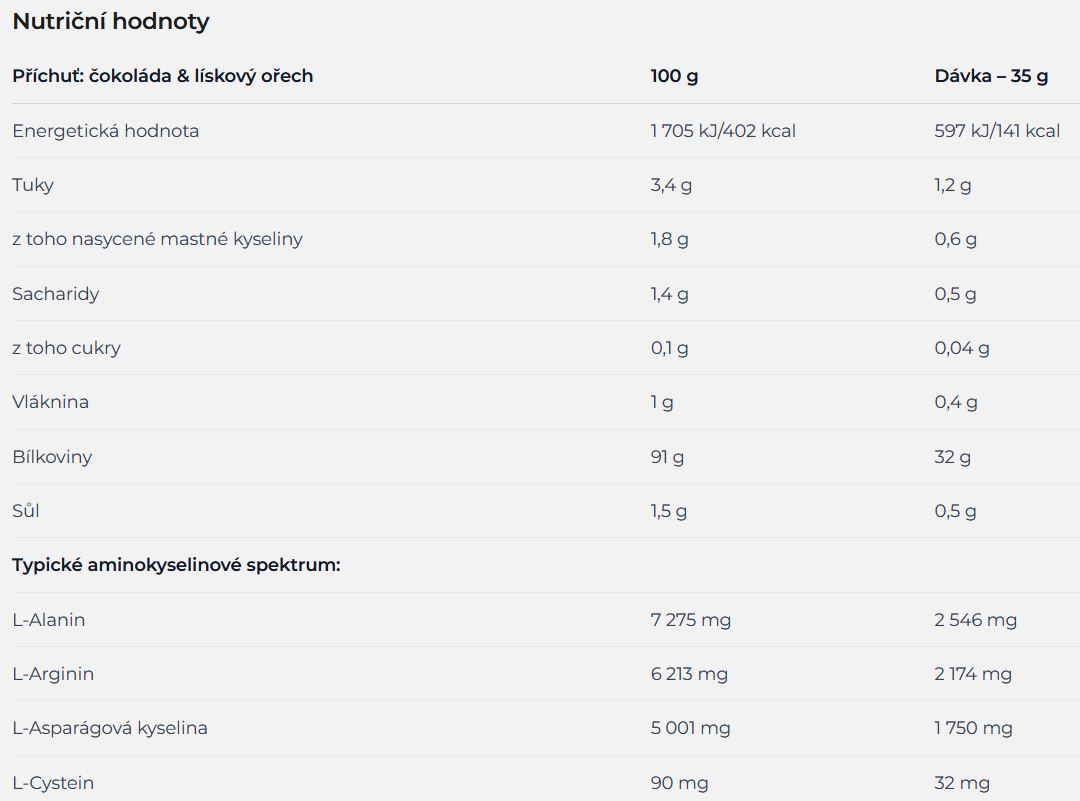Click the 6 213 mg L-Arginin value
This screenshot has height=801, width=1080.
[x=689, y=674]
